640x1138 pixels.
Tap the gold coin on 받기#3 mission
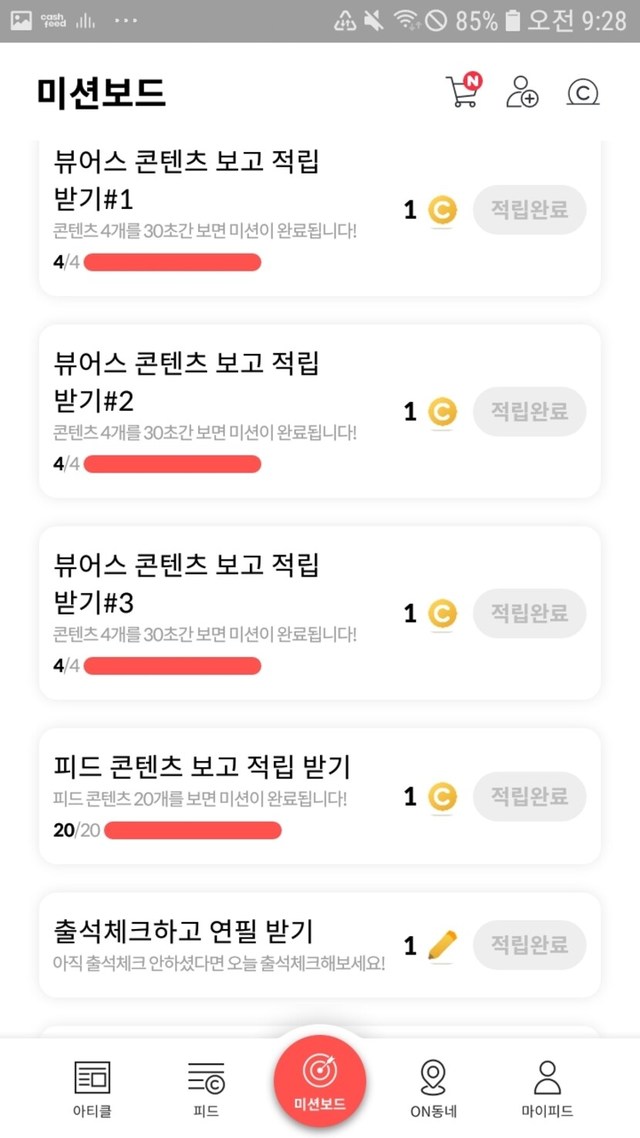[x=442, y=613]
